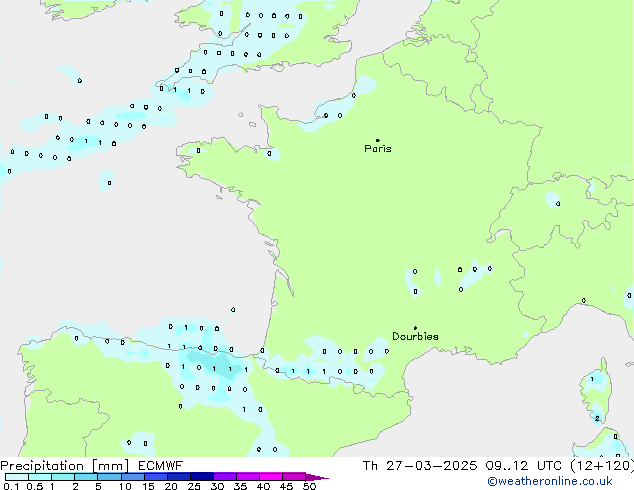Viewport: 634px width, 490px height.
Task: Click the 2 precipitation value on southern Corsica
Action: click(597, 418)
